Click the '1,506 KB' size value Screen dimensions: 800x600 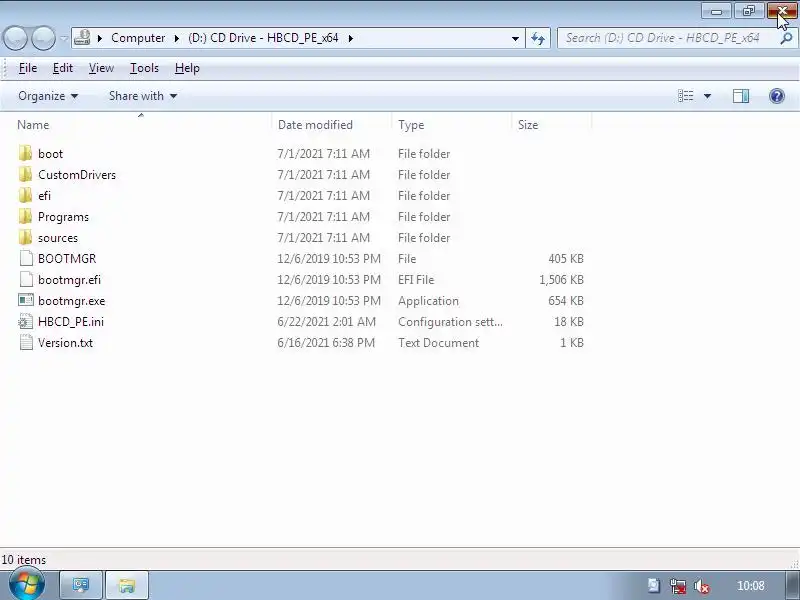[x=561, y=280]
